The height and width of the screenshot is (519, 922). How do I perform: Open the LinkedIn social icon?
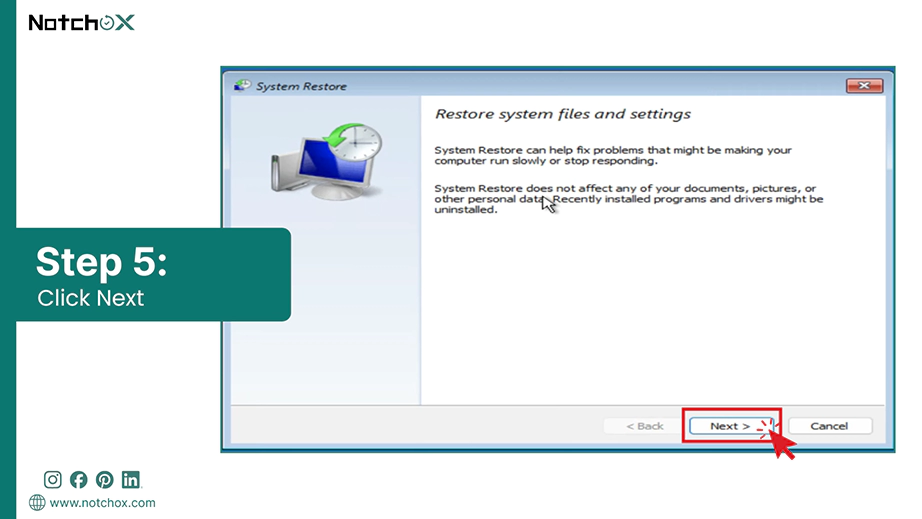(131, 480)
